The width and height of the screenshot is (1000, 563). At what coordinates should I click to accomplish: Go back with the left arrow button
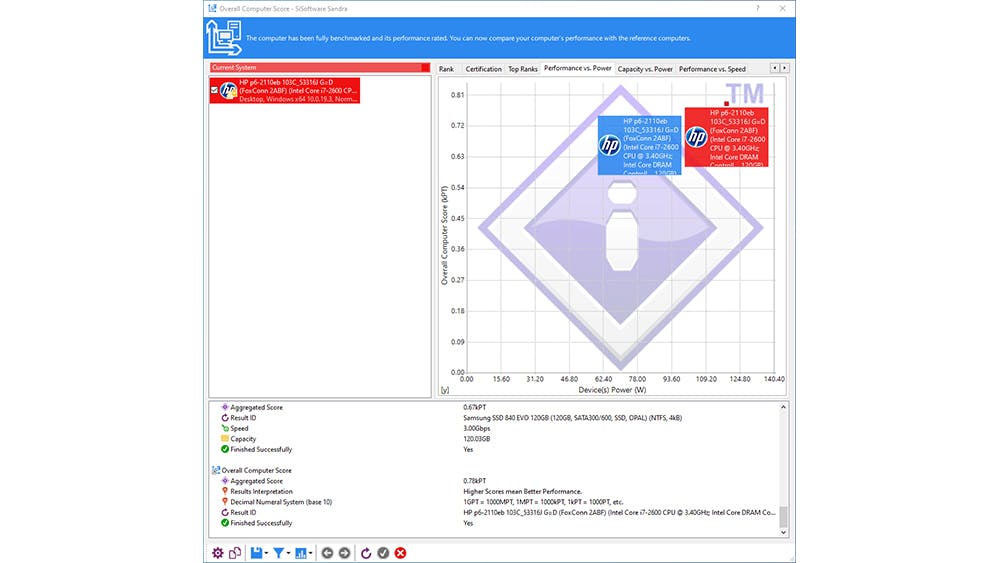pos(327,553)
